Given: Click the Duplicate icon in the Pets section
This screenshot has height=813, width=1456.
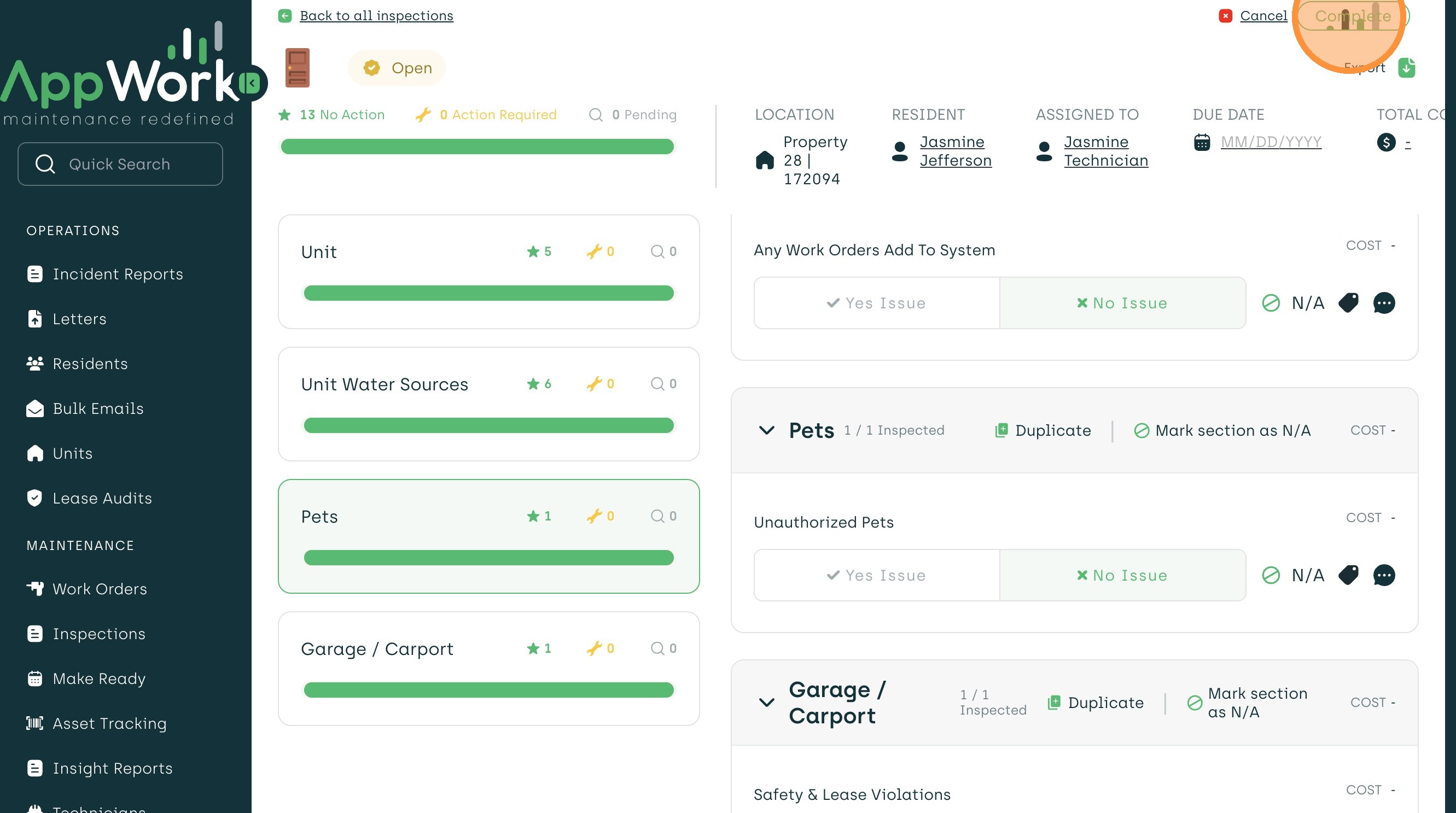Looking at the screenshot, I should pyautogui.click(x=1001, y=430).
